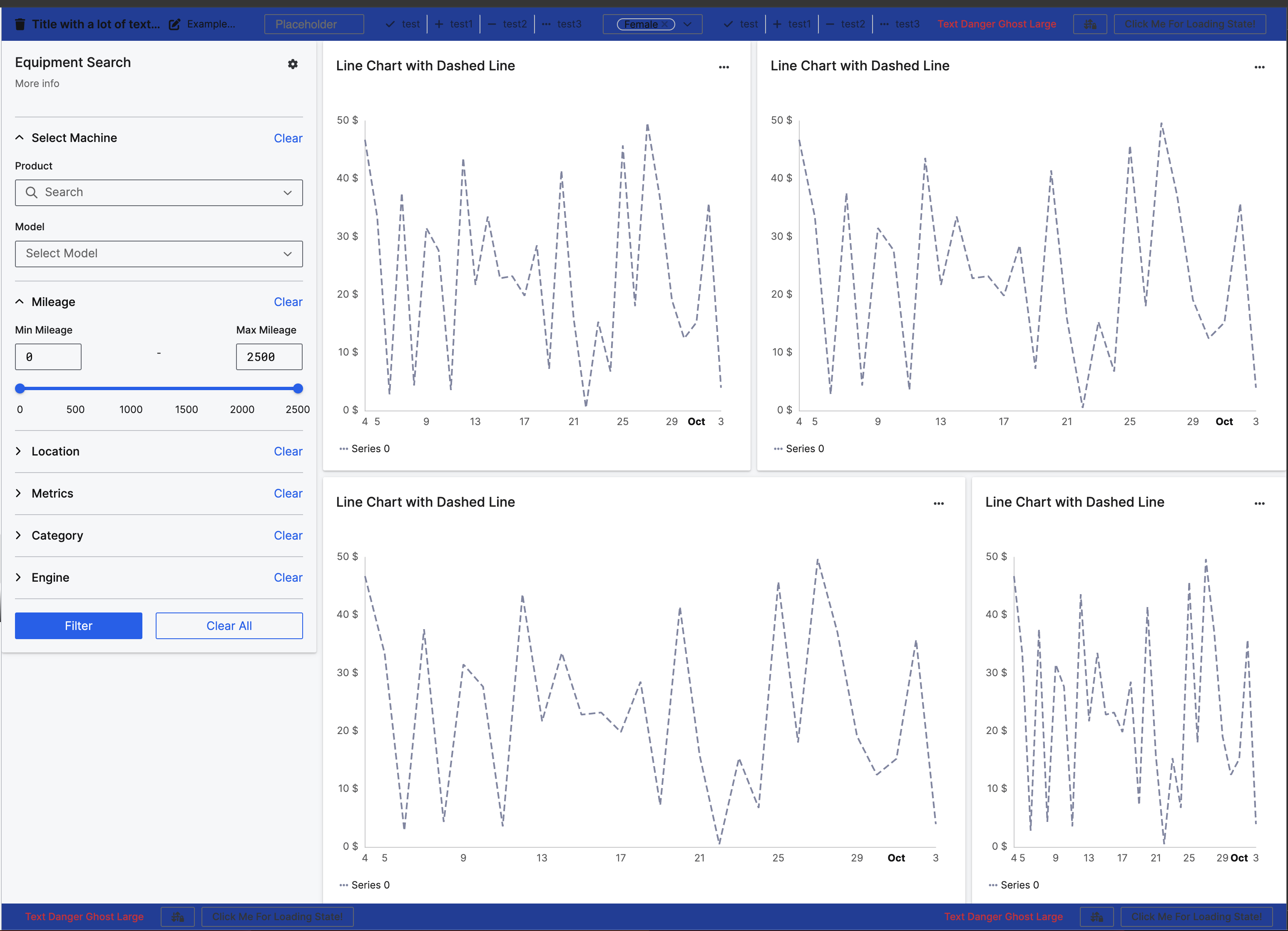The width and height of the screenshot is (1288, 931).
Task: Click Clear link for Metrics
Action: (x=288, y=493)
